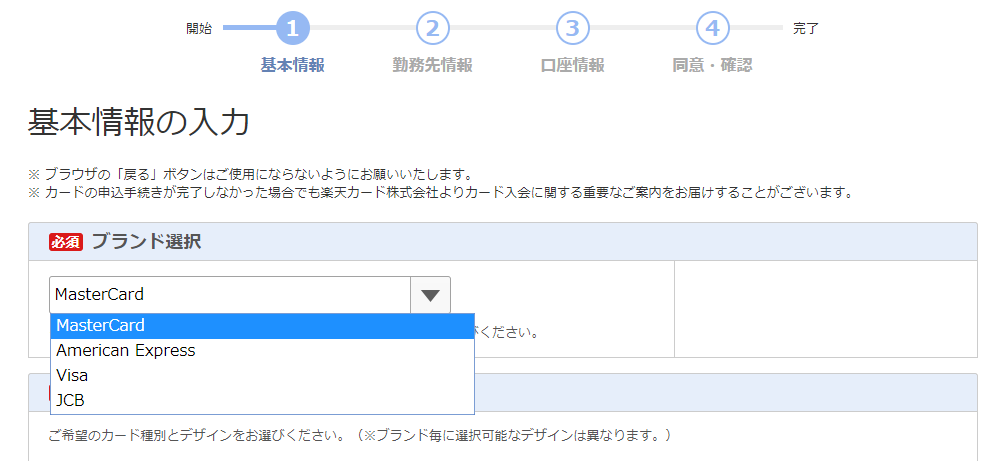Jump to the 同意・確認 step label
The image size is (1001, 461).
[712, 65]
